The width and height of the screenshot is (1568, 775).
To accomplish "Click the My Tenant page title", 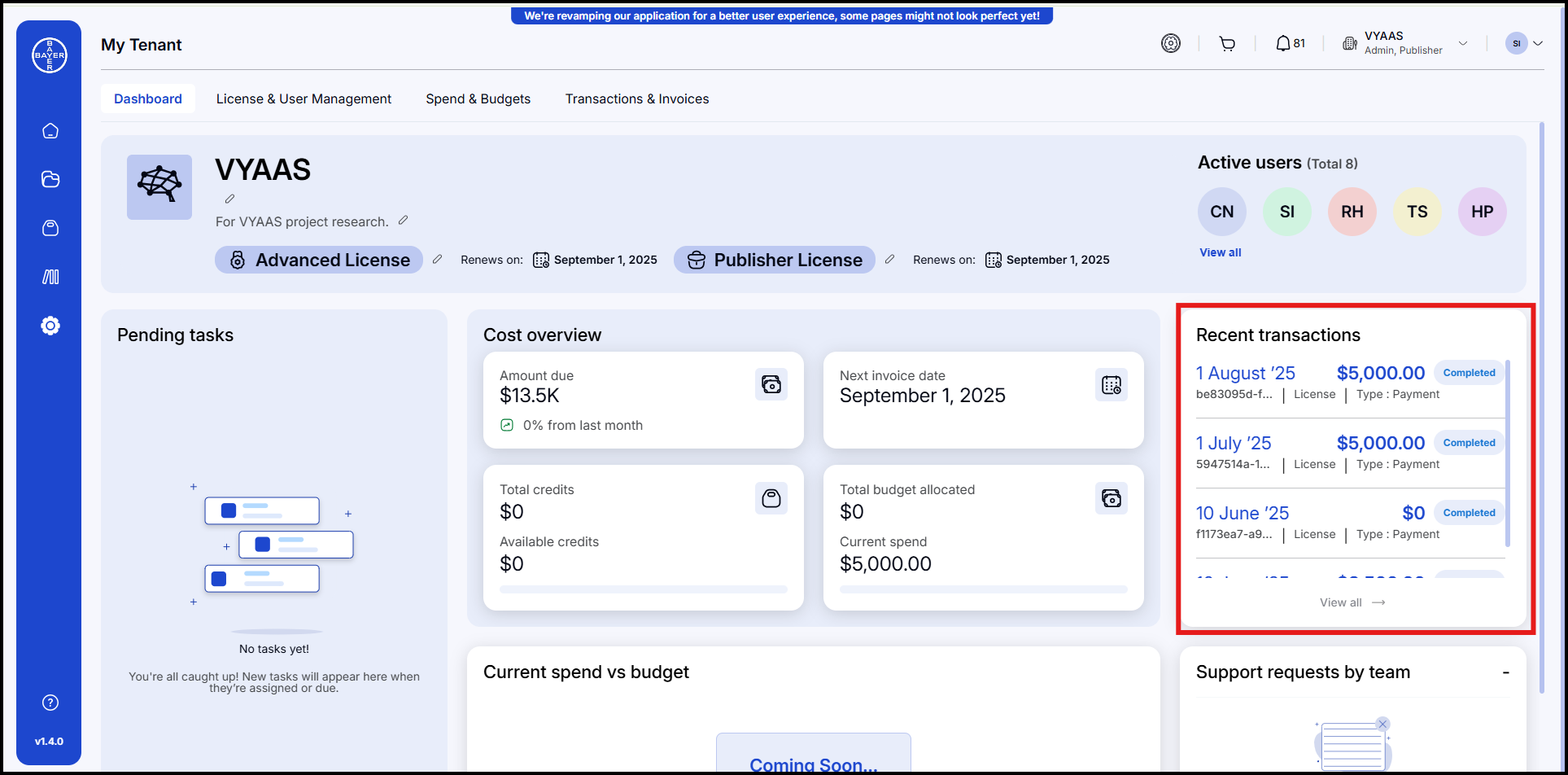I will coord(142,45).
